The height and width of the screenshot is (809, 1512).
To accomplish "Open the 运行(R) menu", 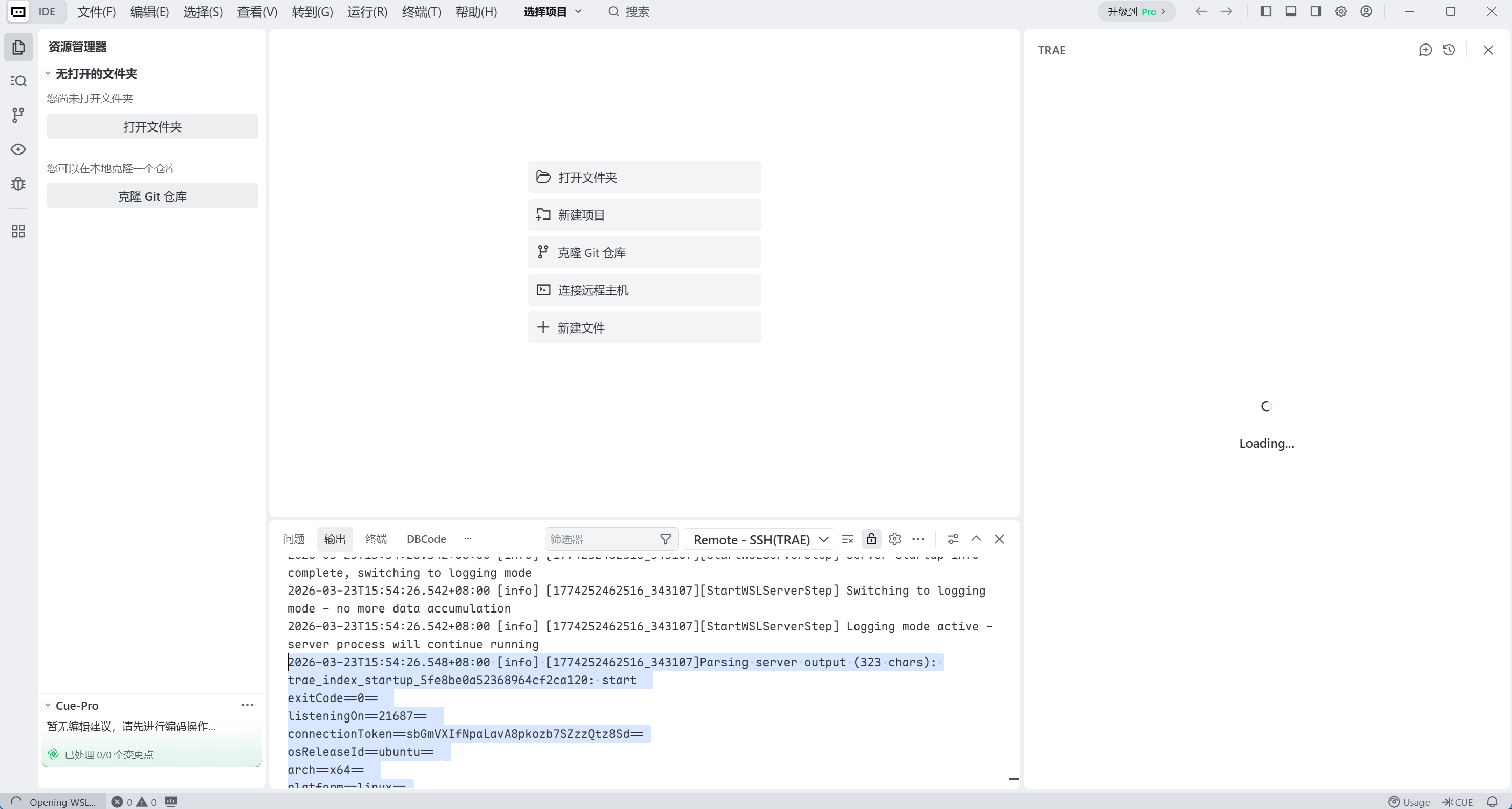I will [x=367, y=12].
